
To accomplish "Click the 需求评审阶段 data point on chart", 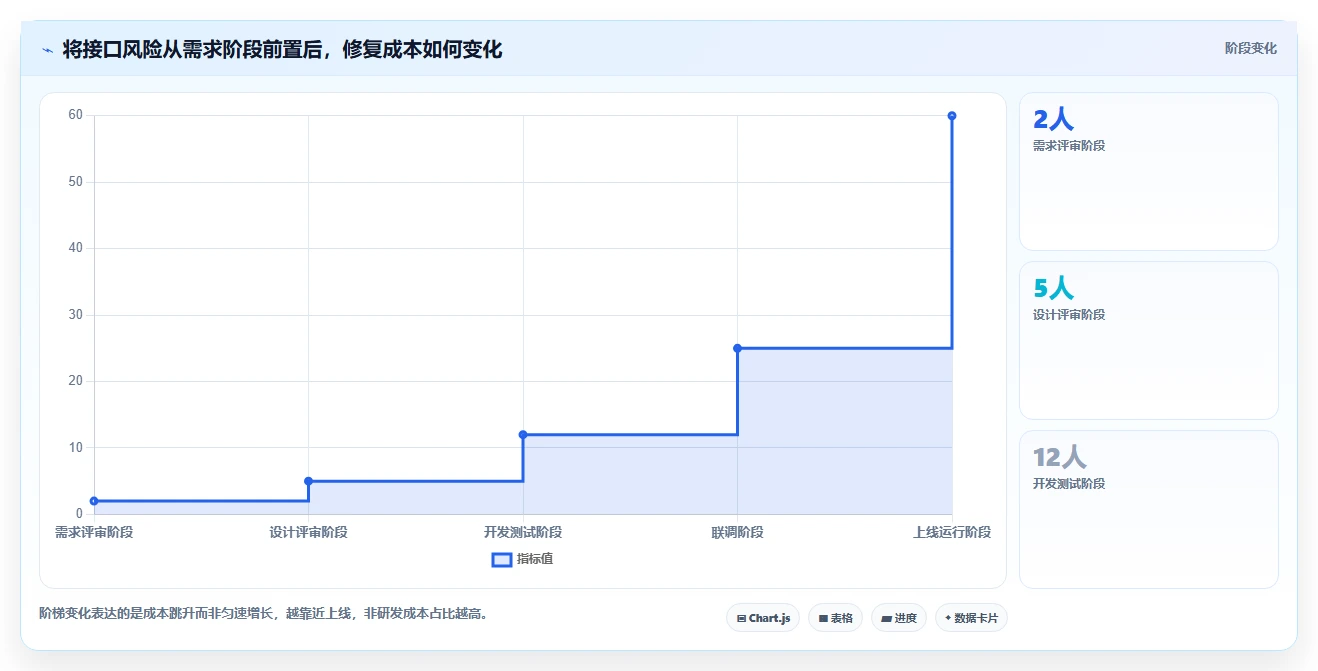I will (94, 501).
